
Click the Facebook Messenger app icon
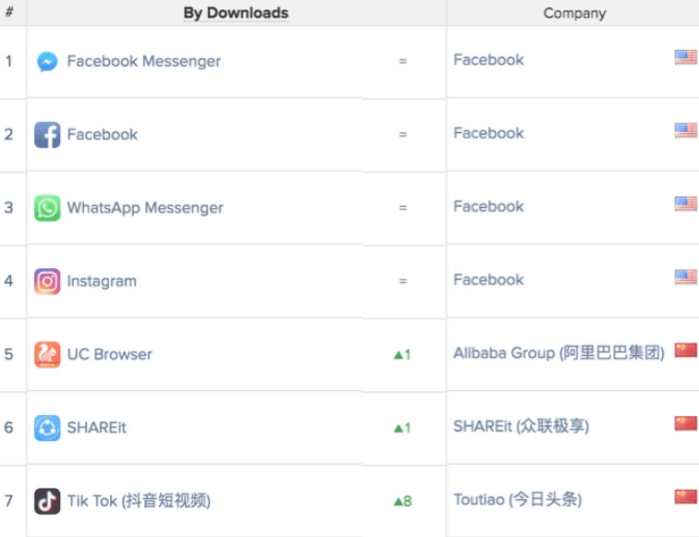tap(47, 61)
